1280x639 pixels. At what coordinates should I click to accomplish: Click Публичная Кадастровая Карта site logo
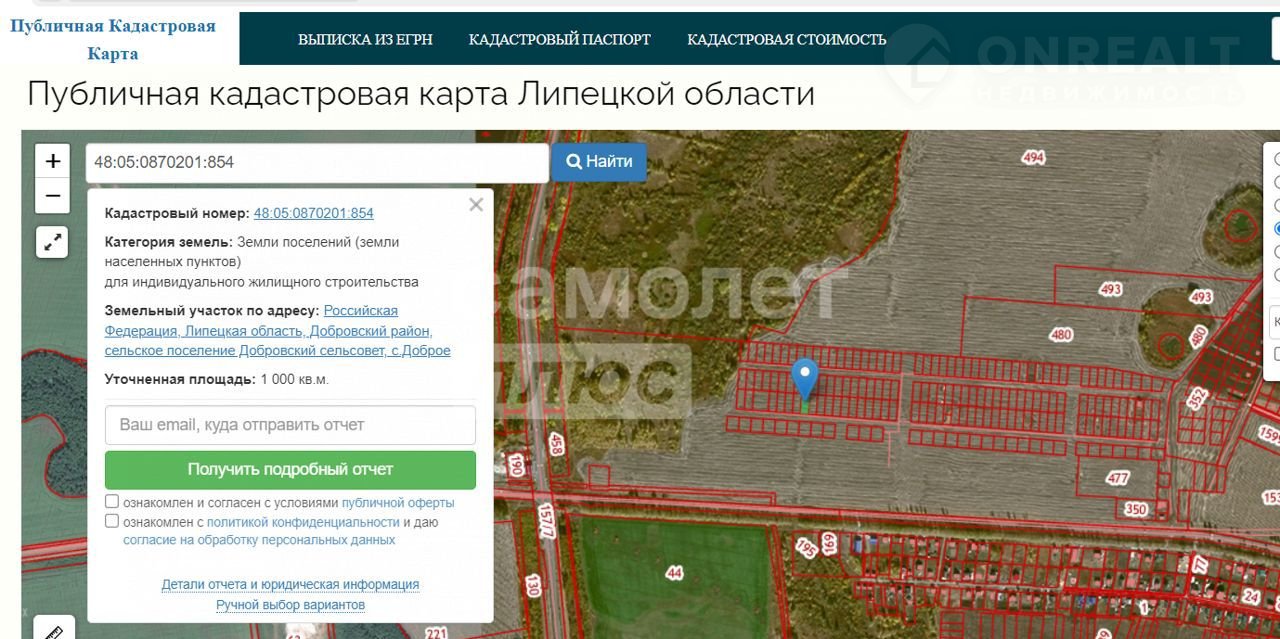click(113, 39)
